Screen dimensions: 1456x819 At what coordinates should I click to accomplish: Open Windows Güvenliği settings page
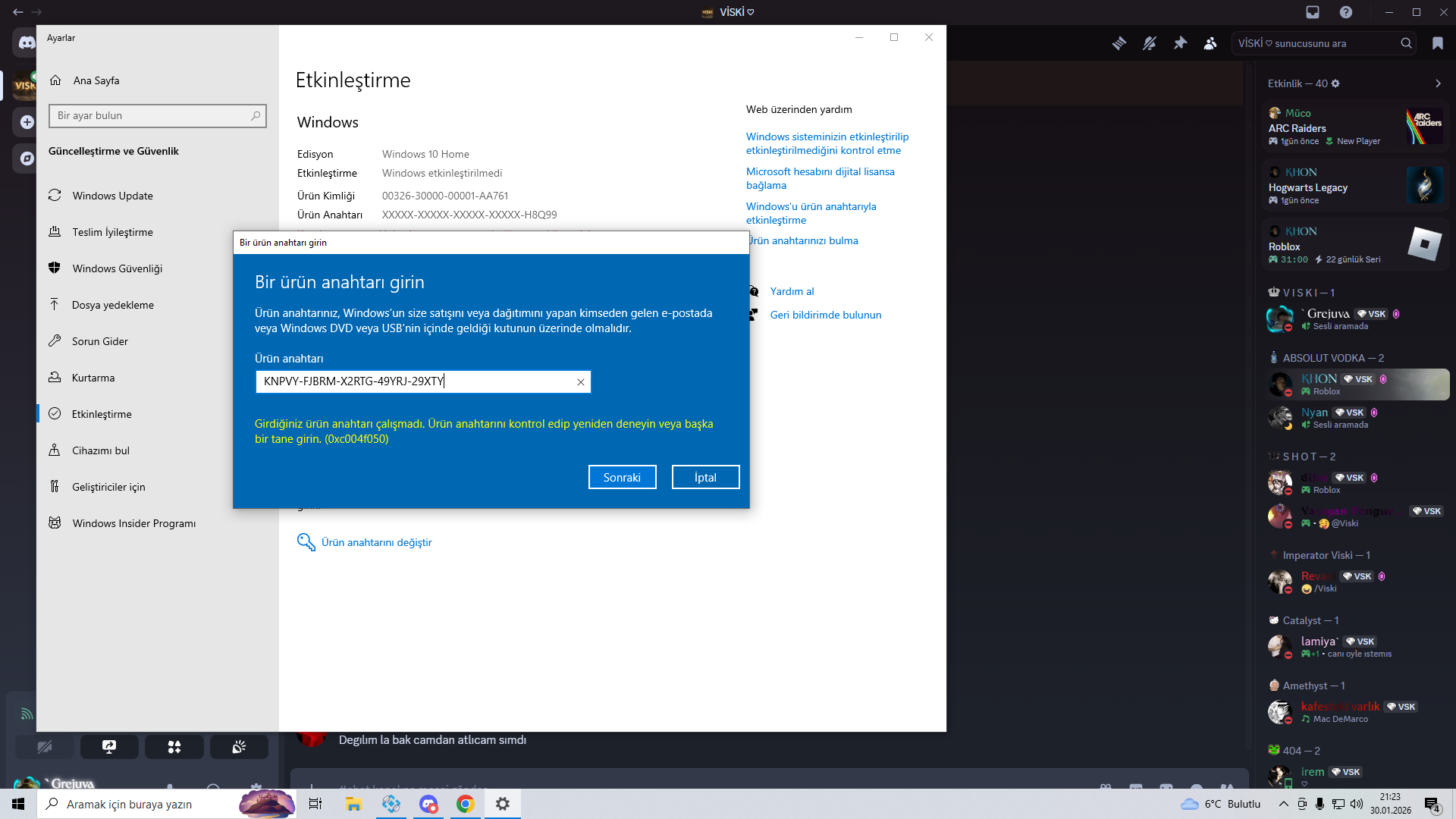(158, 268)
